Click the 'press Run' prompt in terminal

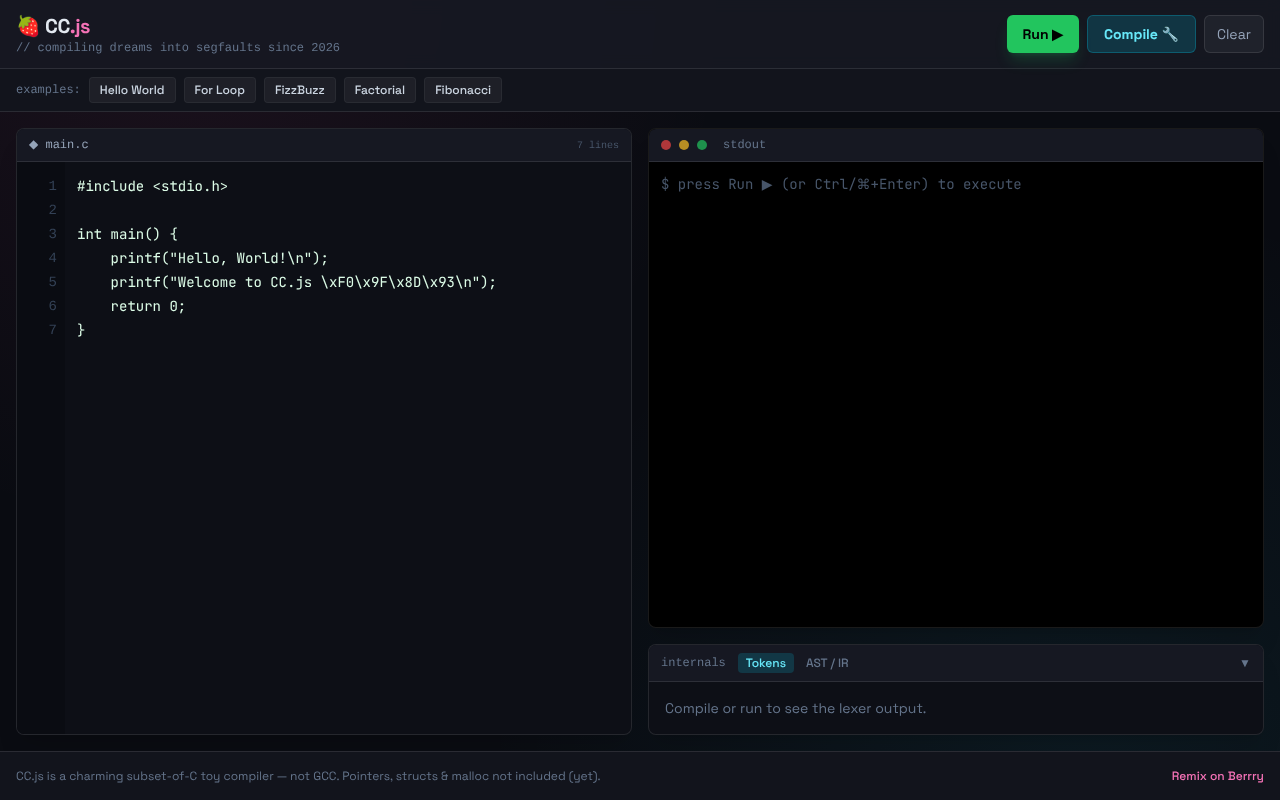[x=841, y=184]
